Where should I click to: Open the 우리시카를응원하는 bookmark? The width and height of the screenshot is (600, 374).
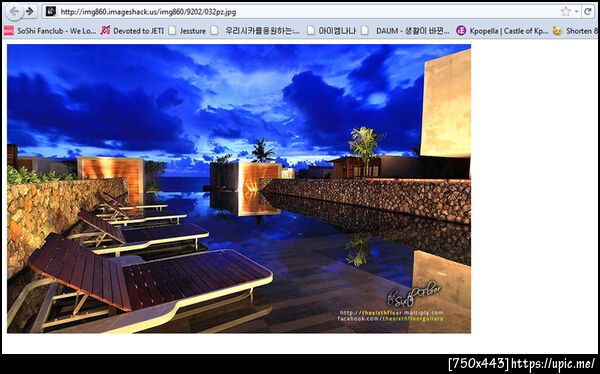tap(255, 31)
